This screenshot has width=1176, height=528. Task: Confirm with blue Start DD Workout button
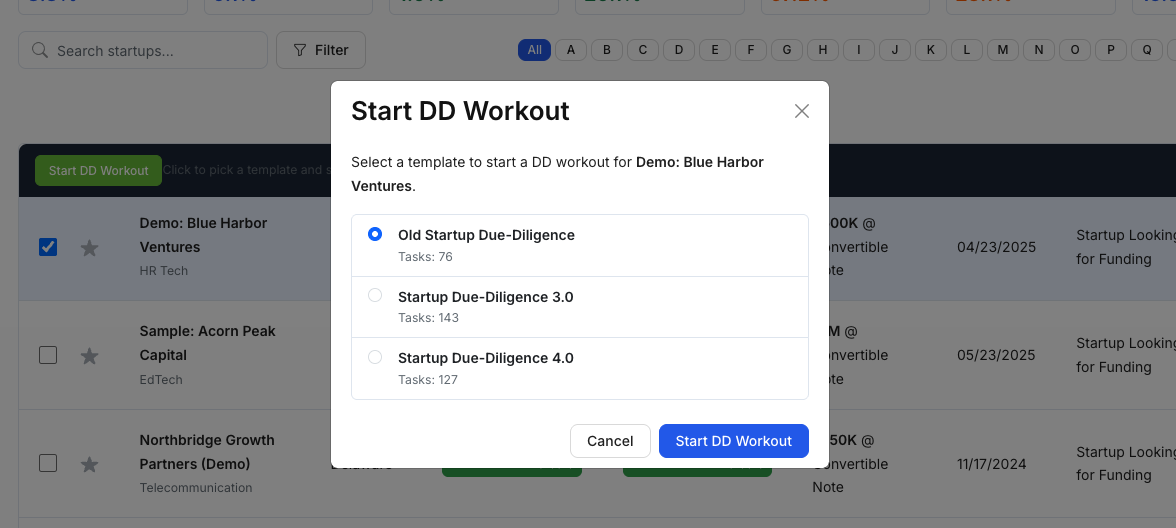pos(733,441)
